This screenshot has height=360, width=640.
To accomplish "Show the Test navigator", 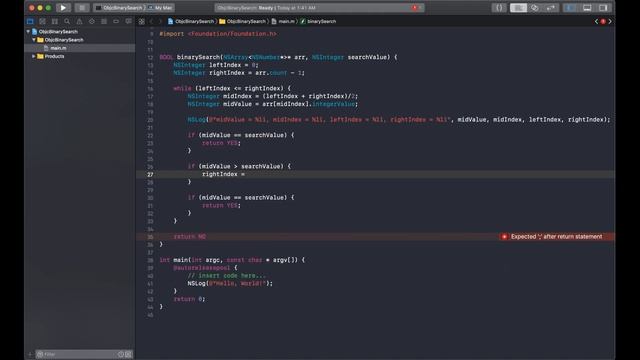I will 91,21.
